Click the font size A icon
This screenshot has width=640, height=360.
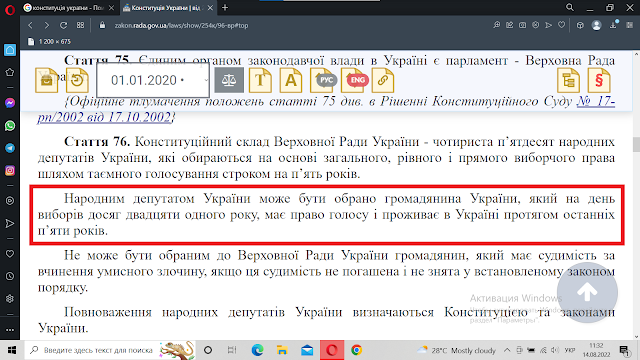pyautogui.click(x=291, y=80)
